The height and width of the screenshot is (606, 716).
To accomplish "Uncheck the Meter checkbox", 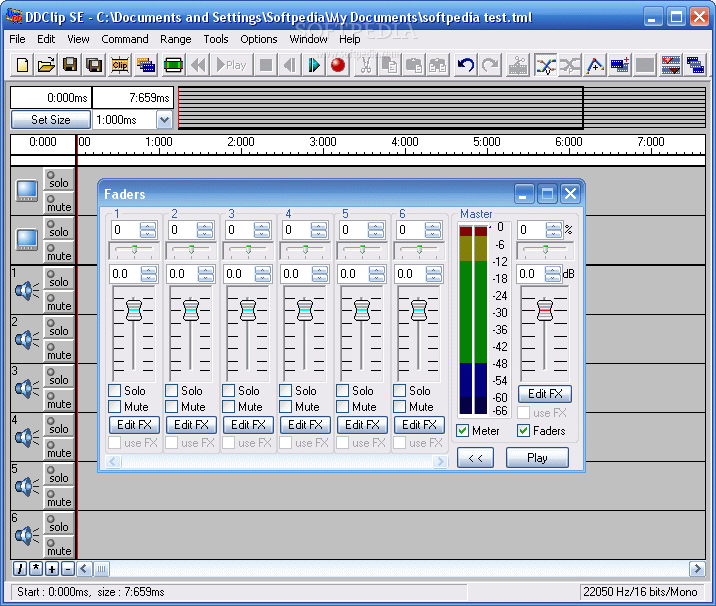I will point(462,431).
